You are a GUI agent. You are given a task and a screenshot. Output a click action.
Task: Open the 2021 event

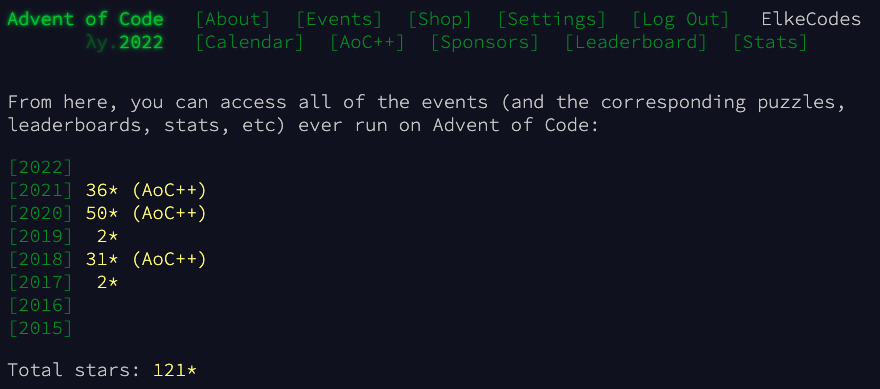coord(41,190)
